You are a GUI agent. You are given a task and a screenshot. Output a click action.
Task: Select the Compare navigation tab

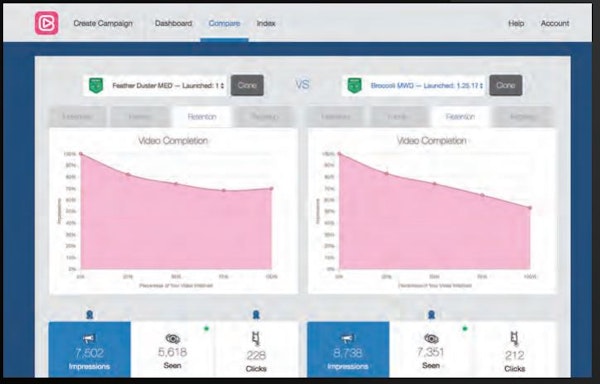(x=224, y=24)
